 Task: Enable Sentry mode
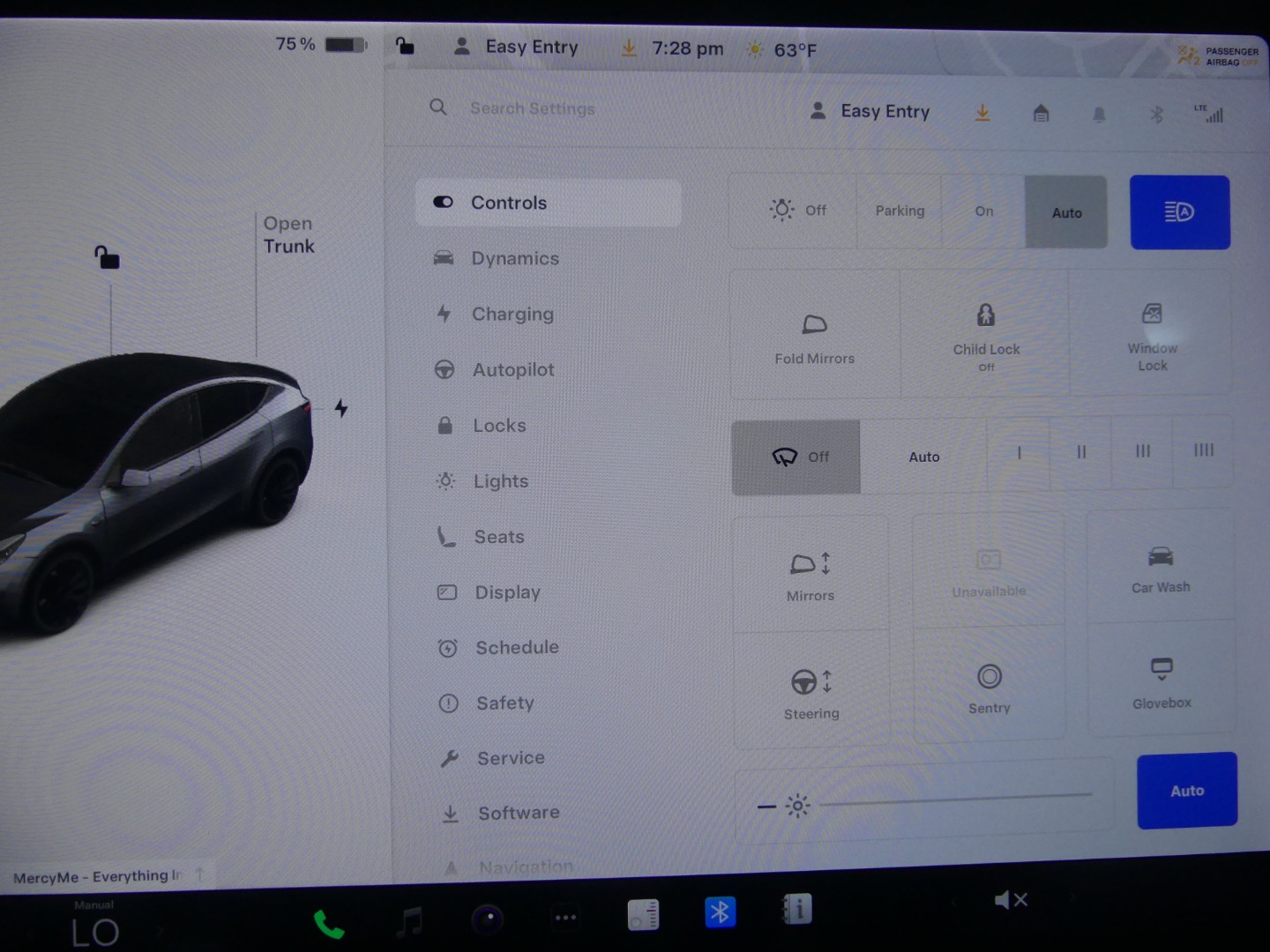tap(989, 687)
